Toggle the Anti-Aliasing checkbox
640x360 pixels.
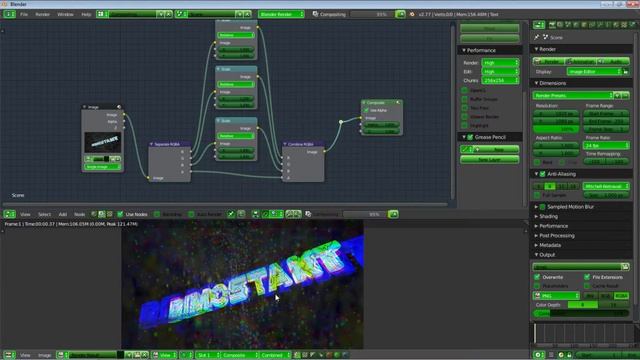[542, 174]
